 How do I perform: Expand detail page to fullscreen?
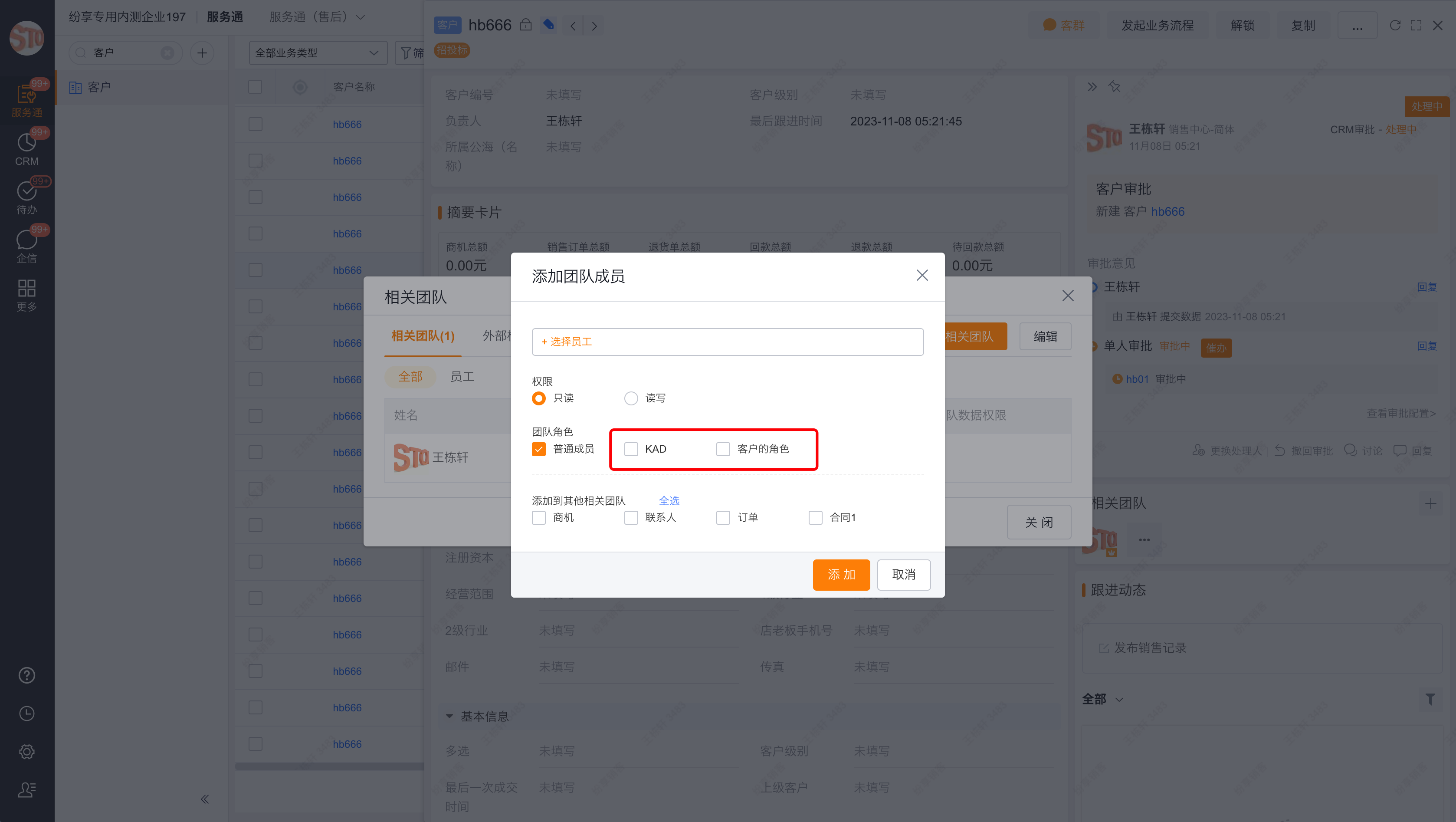click(1416, 26)
